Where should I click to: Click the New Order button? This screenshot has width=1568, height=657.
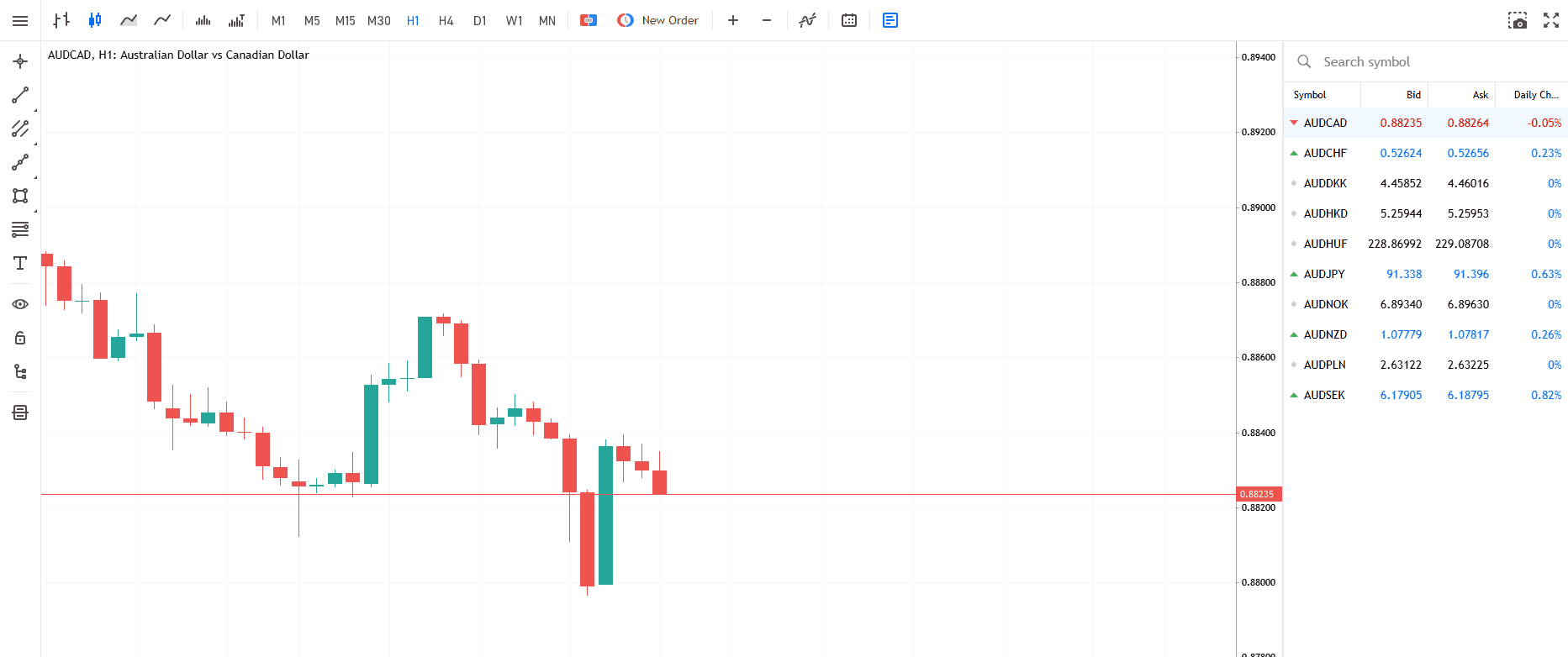pyautogui.click(x=658, y=20)
